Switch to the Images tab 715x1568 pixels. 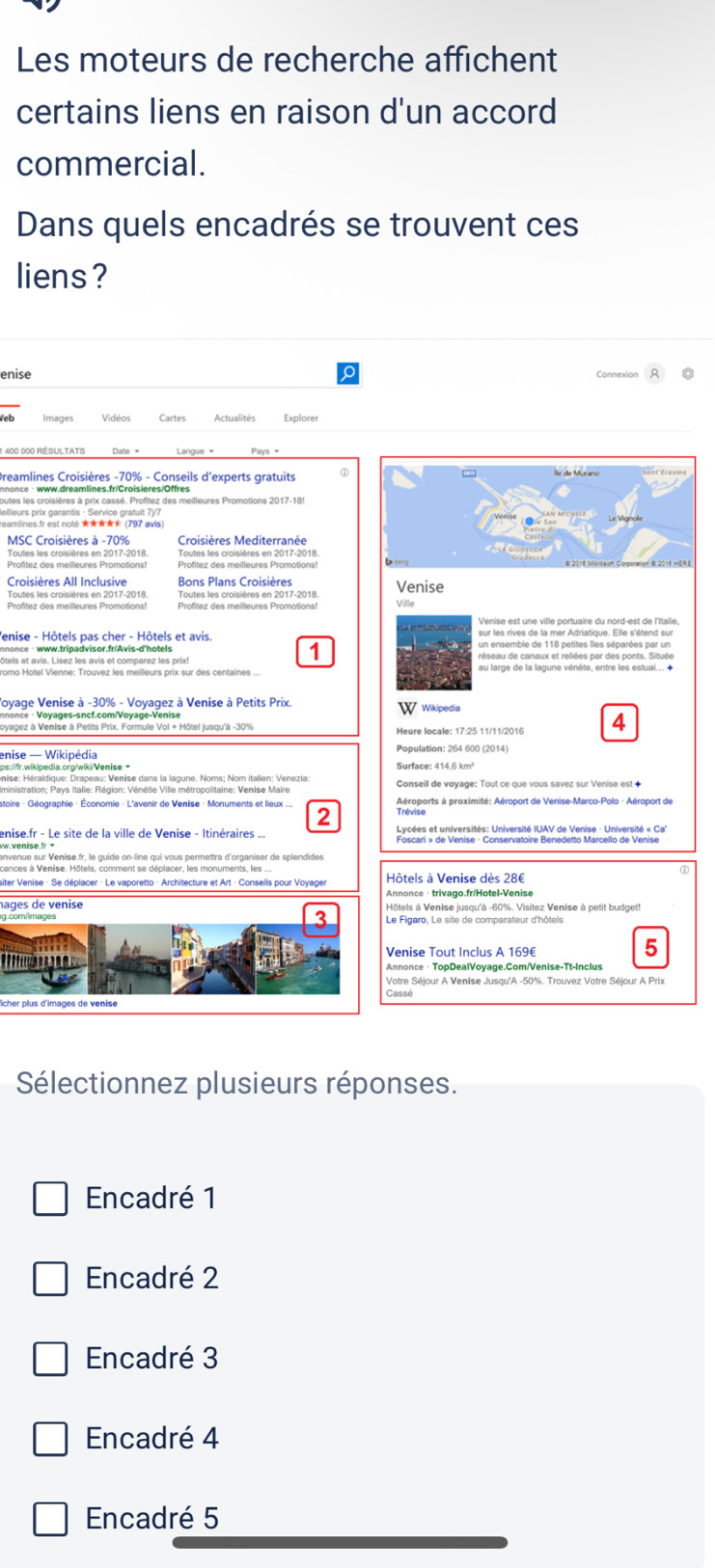[58, 419]
